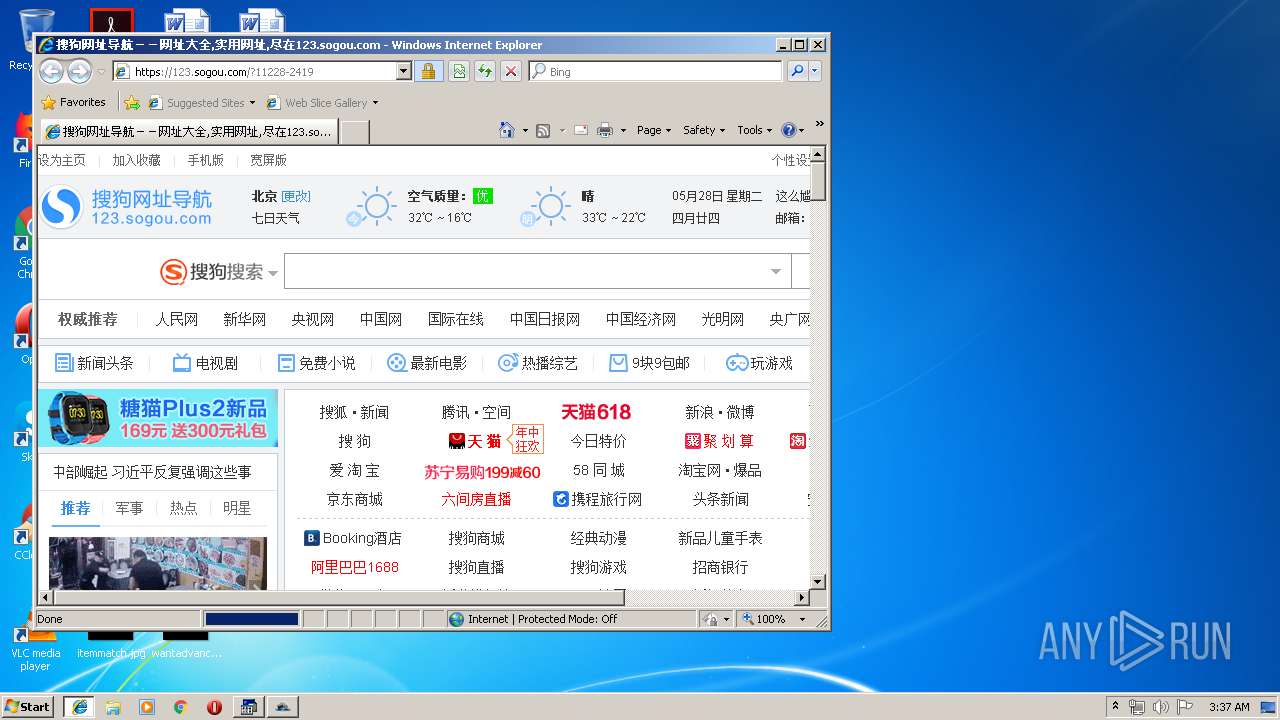Switch to the 军事 news tab

(129, 508)
